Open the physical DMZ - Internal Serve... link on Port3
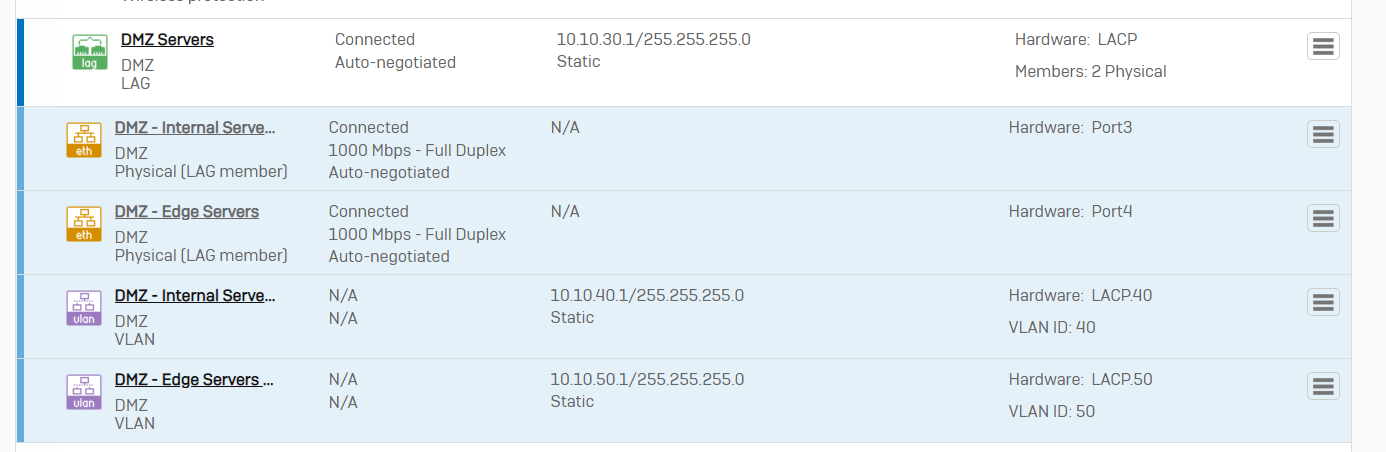The image size is (1386, 452). click(195, 128)
